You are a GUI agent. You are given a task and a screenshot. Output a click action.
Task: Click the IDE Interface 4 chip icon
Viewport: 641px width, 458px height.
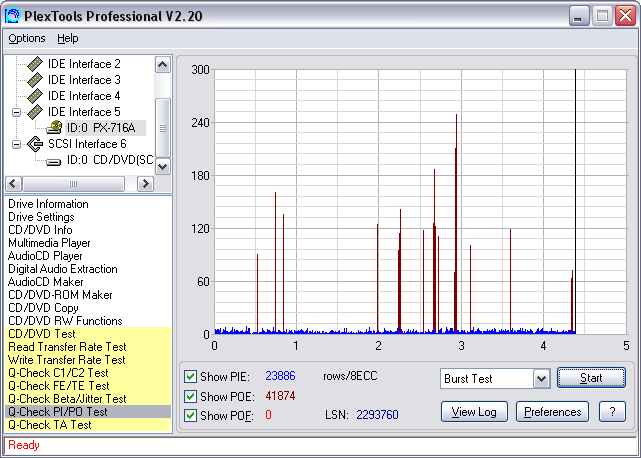pyautogui.click(x=35, y=96)
